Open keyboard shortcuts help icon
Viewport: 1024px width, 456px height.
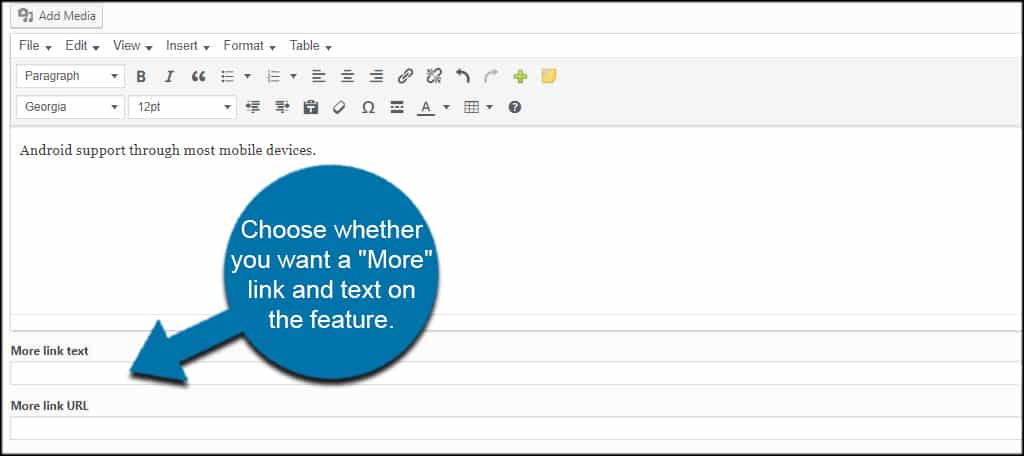(x=515, y=107)
